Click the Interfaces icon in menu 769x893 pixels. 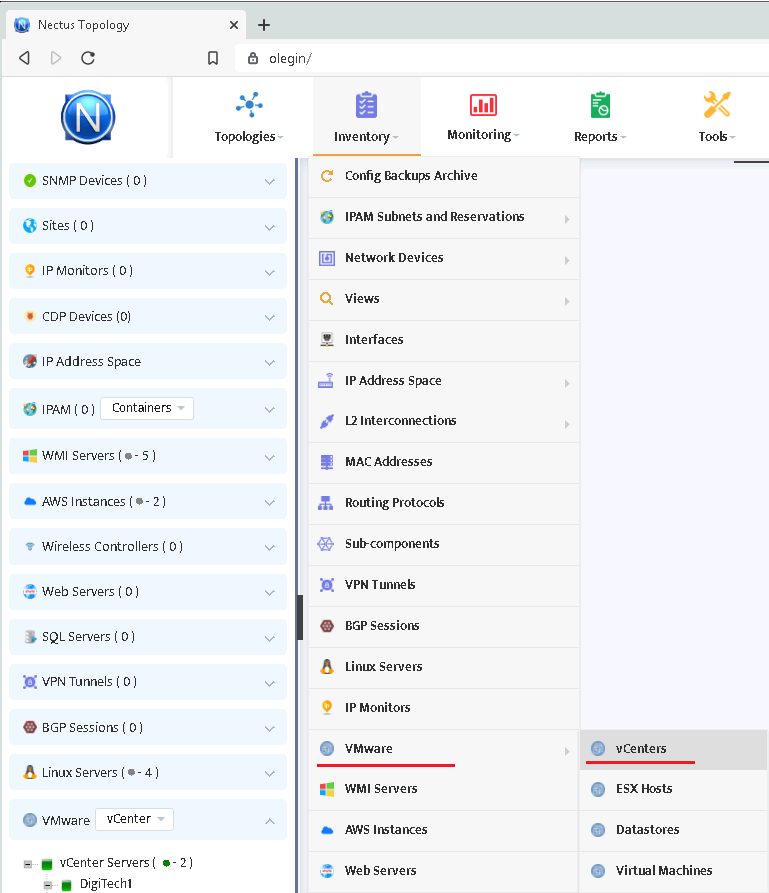point(327,340)
